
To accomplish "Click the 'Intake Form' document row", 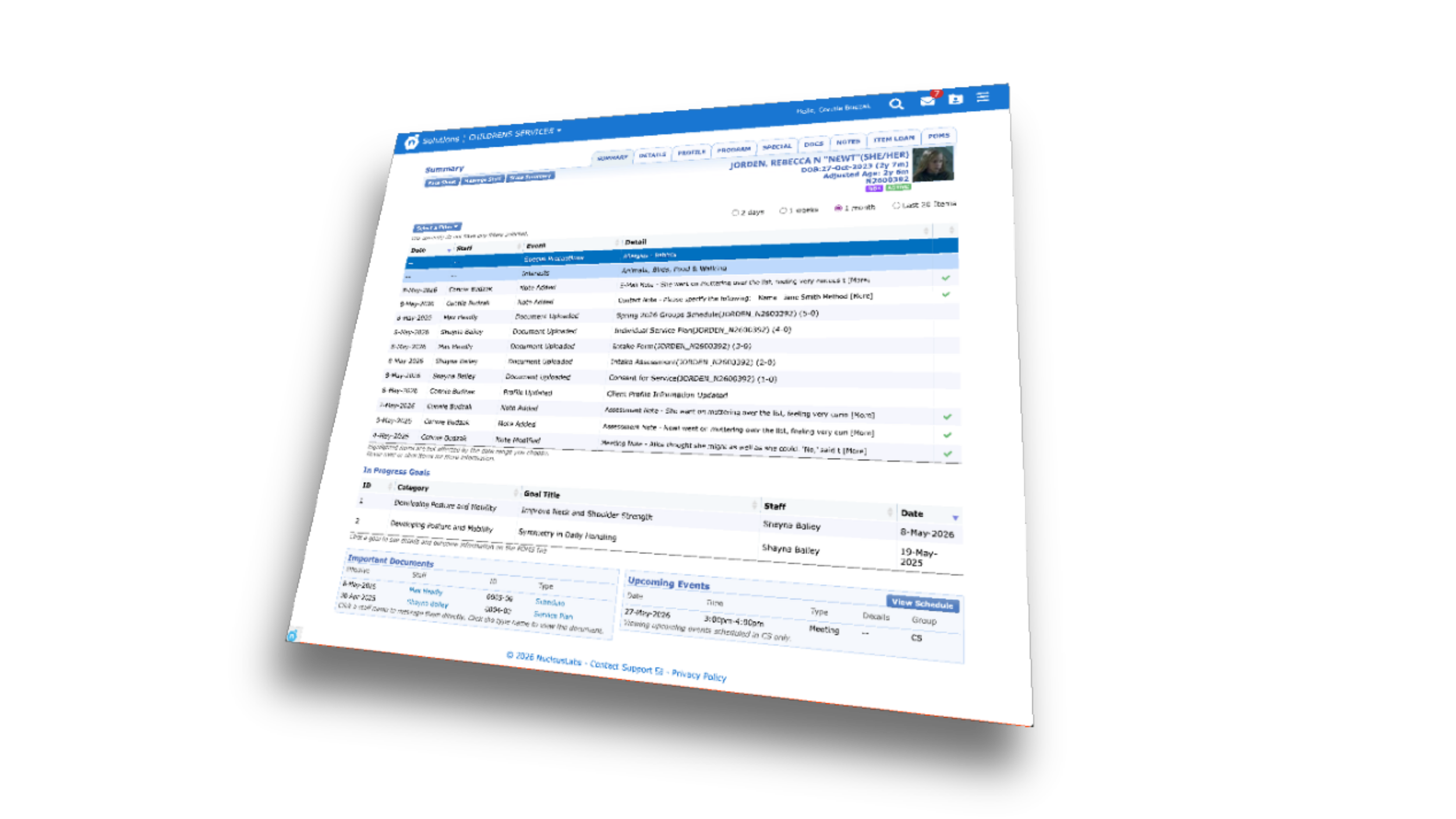I will click(x=673, y=346).
